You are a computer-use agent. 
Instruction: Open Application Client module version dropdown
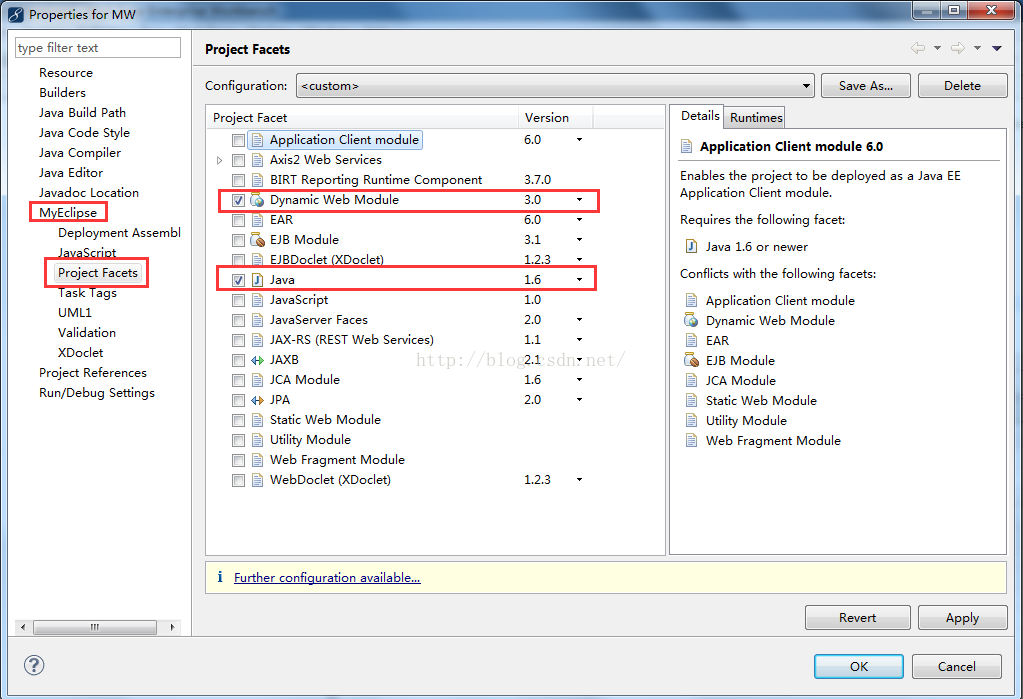(579, 140)
